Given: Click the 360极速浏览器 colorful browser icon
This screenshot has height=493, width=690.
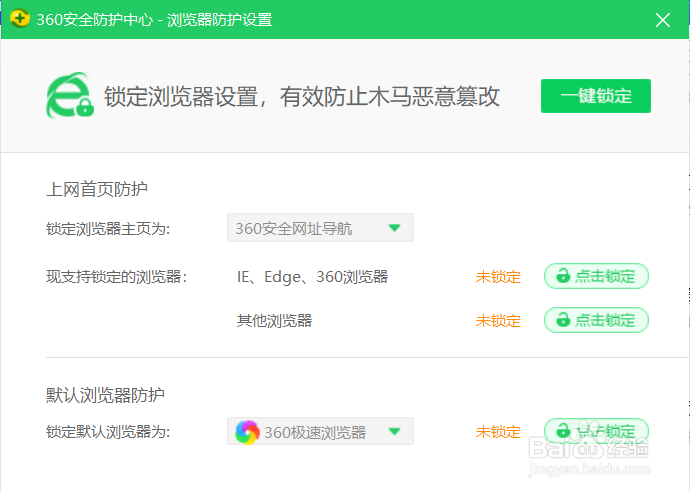Looking at the screenshot, I should pyautogui.click(x=247, y=432).
